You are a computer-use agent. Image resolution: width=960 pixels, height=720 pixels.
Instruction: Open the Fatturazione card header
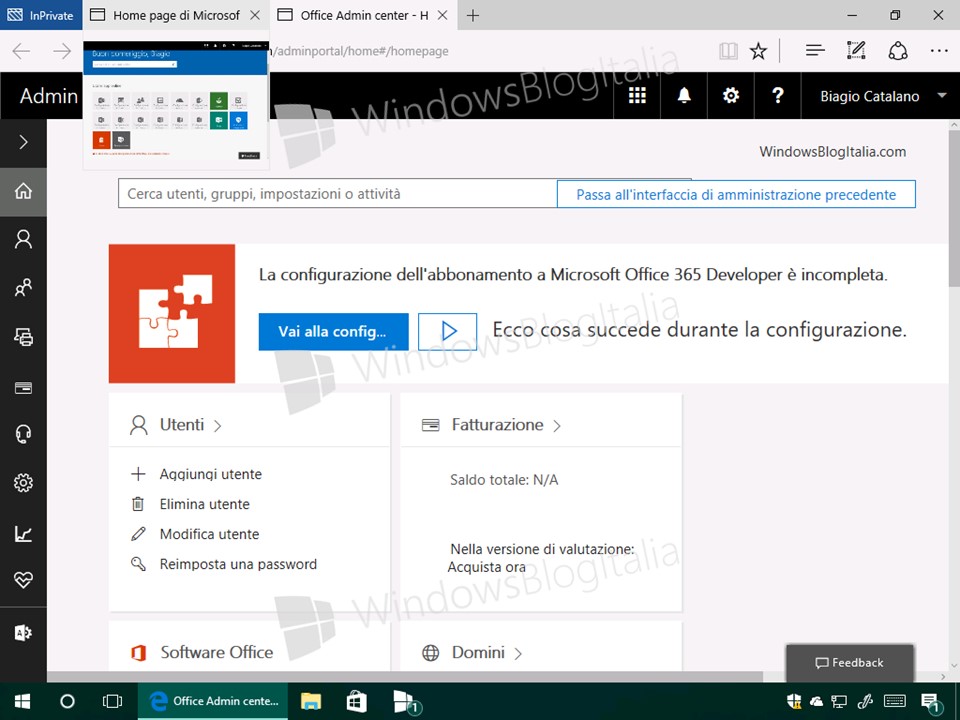(497, 425)
